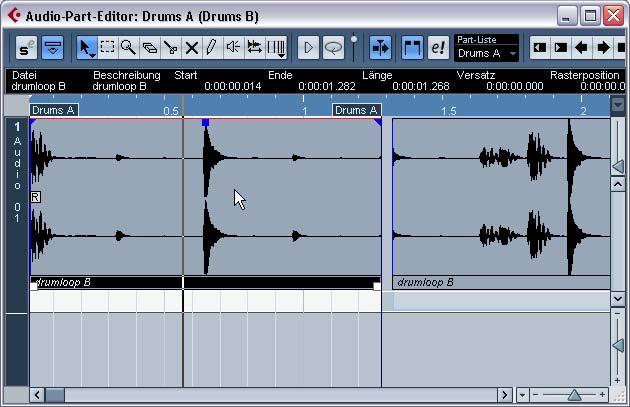Open the ruler format dropdown arrow

618,105
